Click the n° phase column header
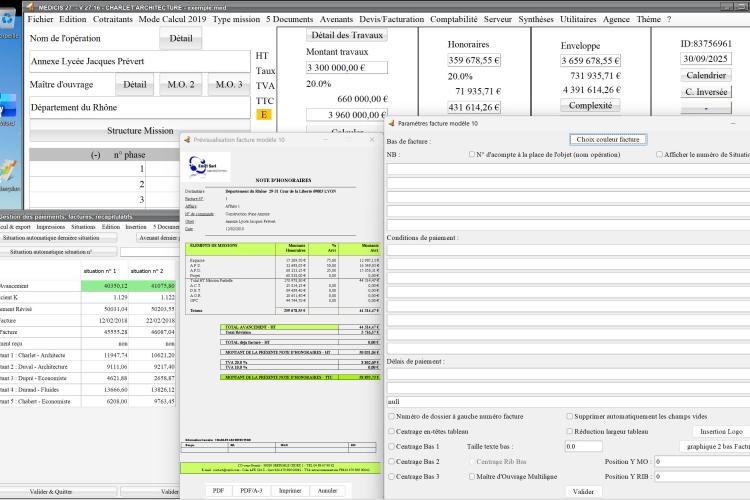Screen dimensions: 750x500 (130, 155)
